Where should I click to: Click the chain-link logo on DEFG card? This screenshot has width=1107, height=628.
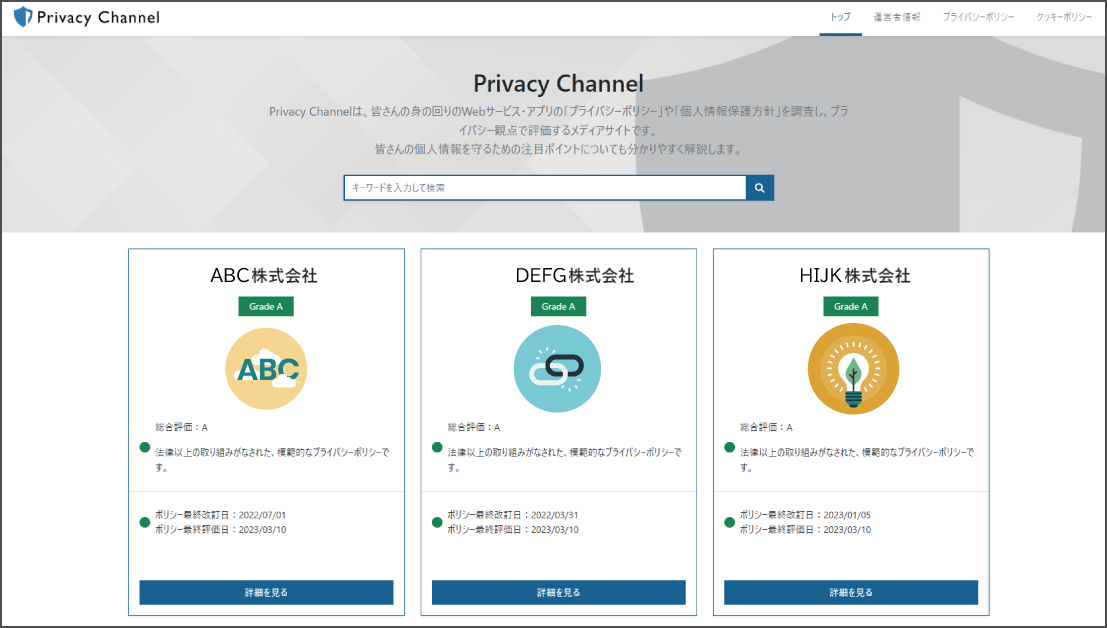click(557, 369)
